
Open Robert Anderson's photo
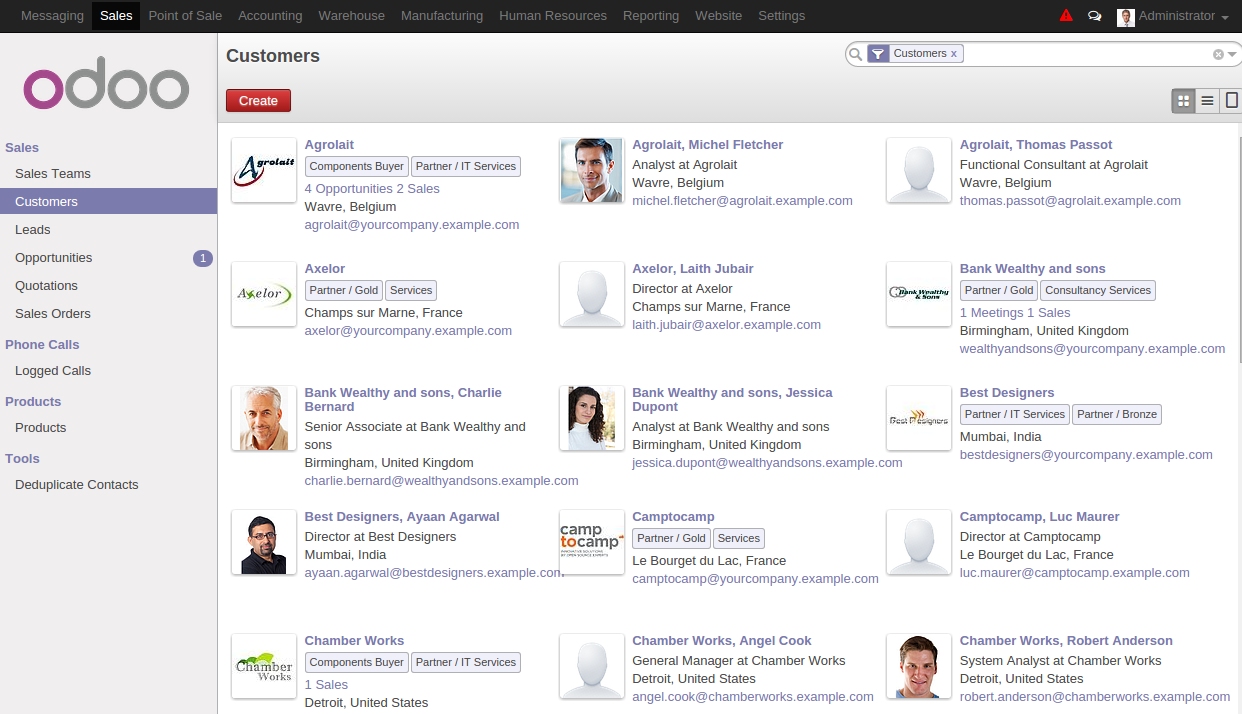[x=919, y=666]
